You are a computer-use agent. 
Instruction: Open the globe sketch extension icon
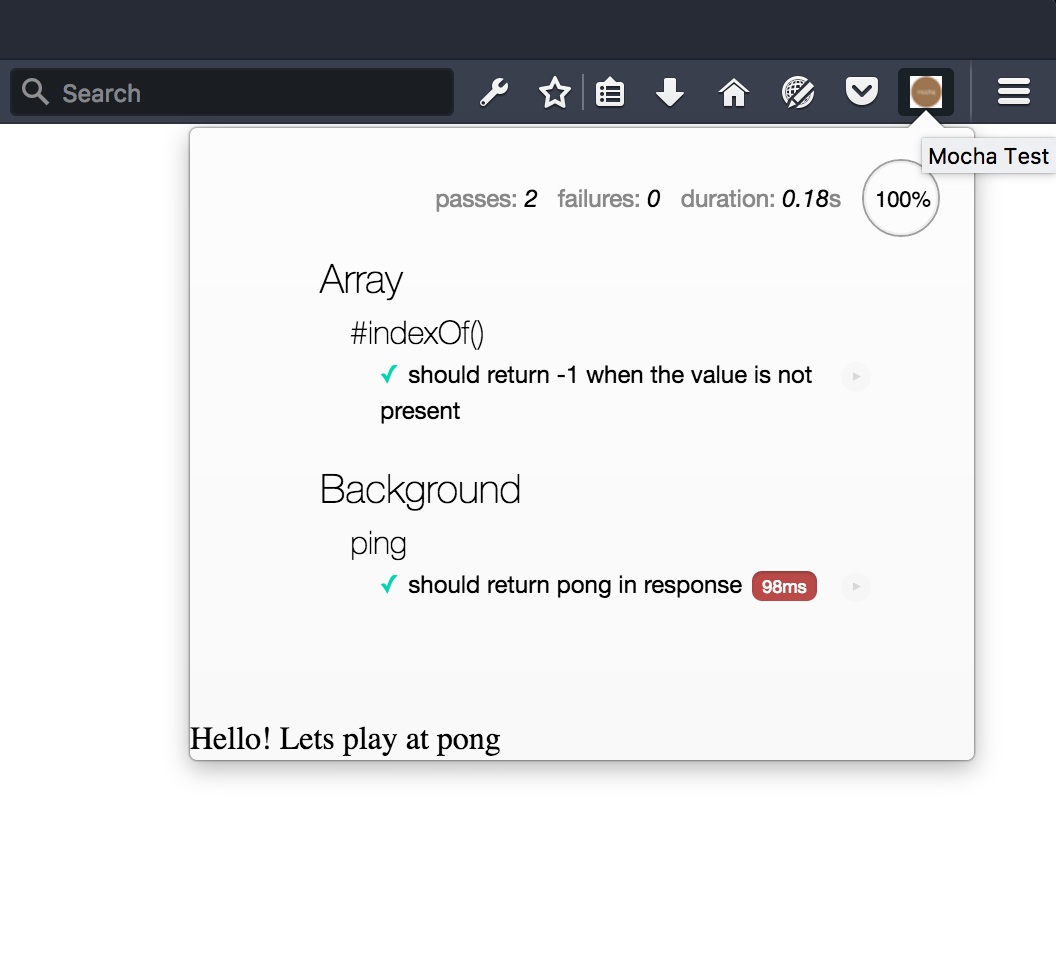click(x=798, y=92)
